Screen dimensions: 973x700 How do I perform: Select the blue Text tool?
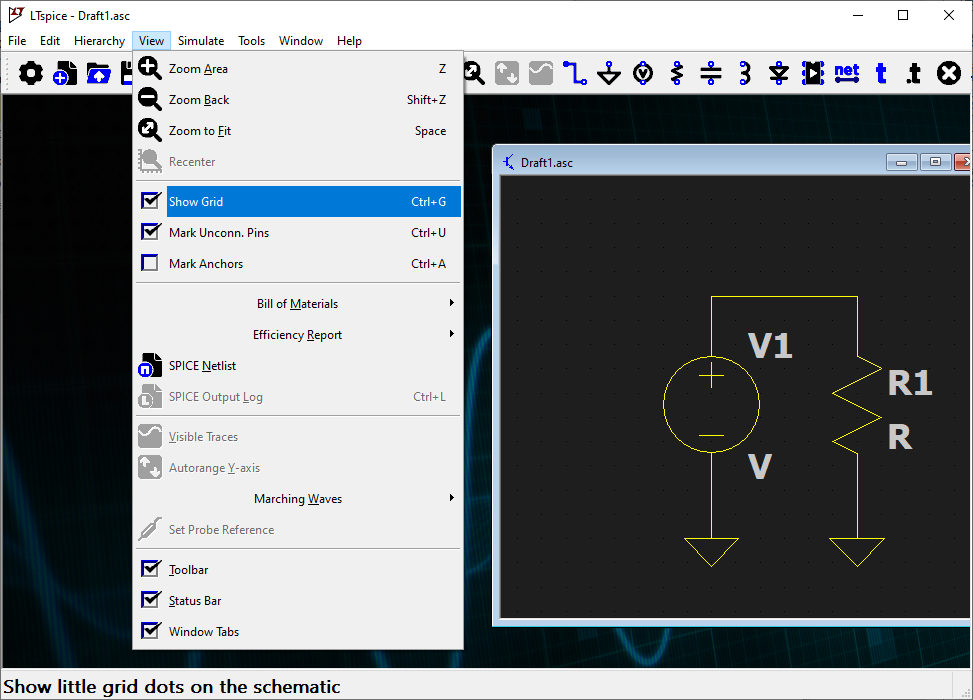tap(881, 74)
